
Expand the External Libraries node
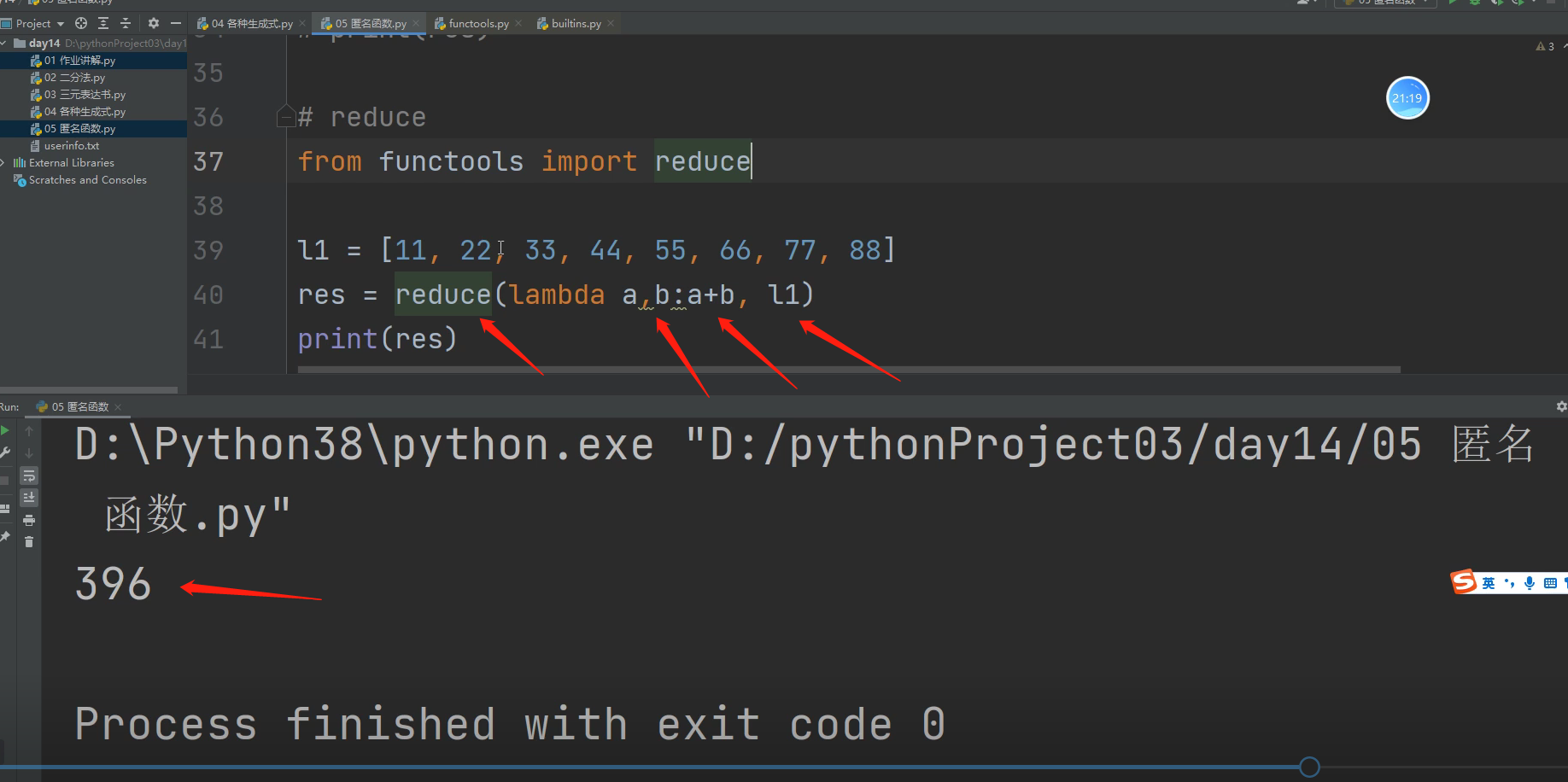(x=3, y=163)
